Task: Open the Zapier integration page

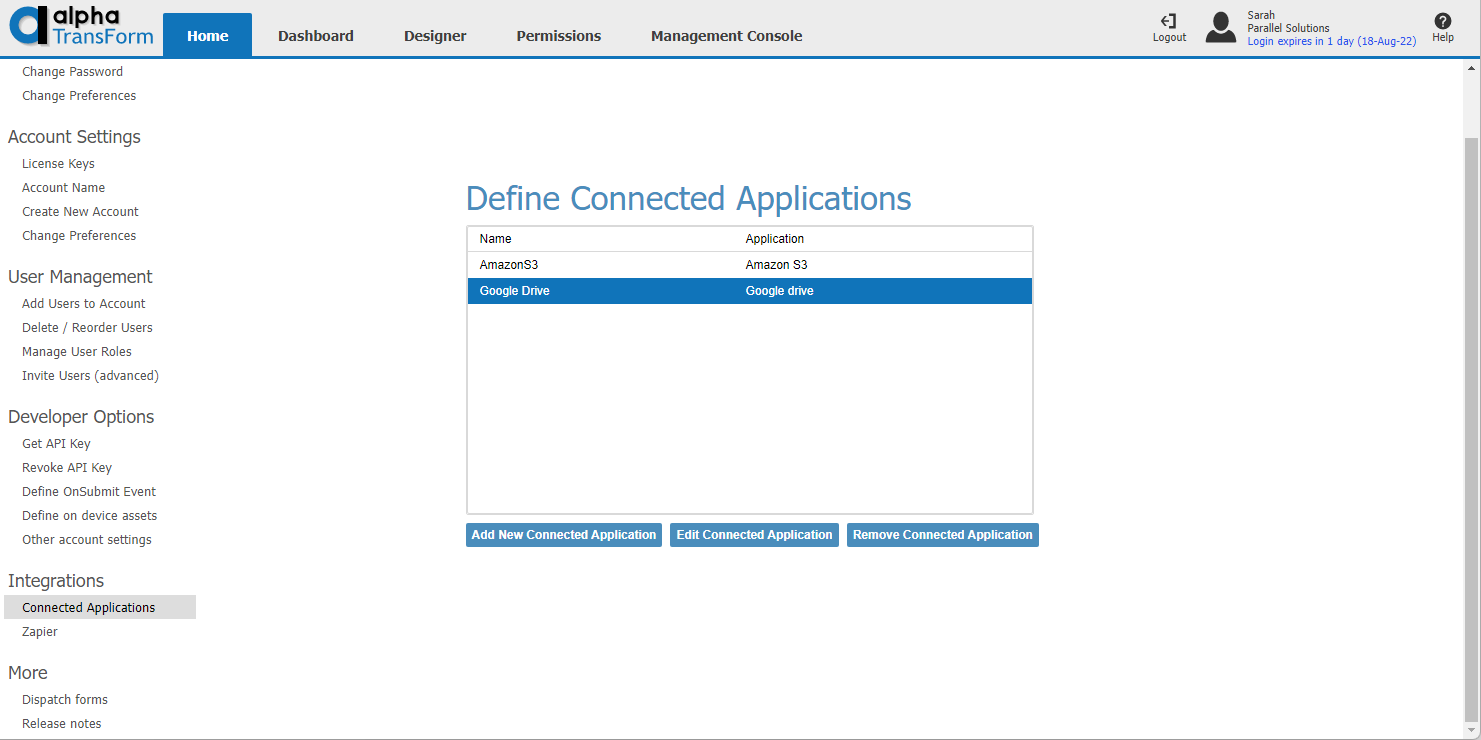Action: [x=40, y=631]
